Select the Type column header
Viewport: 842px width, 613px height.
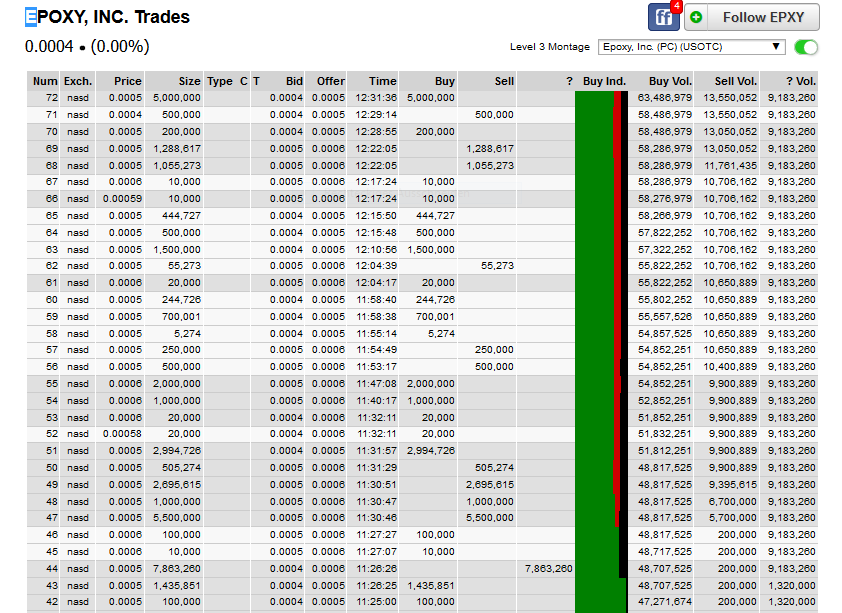(x=219, y=81)
